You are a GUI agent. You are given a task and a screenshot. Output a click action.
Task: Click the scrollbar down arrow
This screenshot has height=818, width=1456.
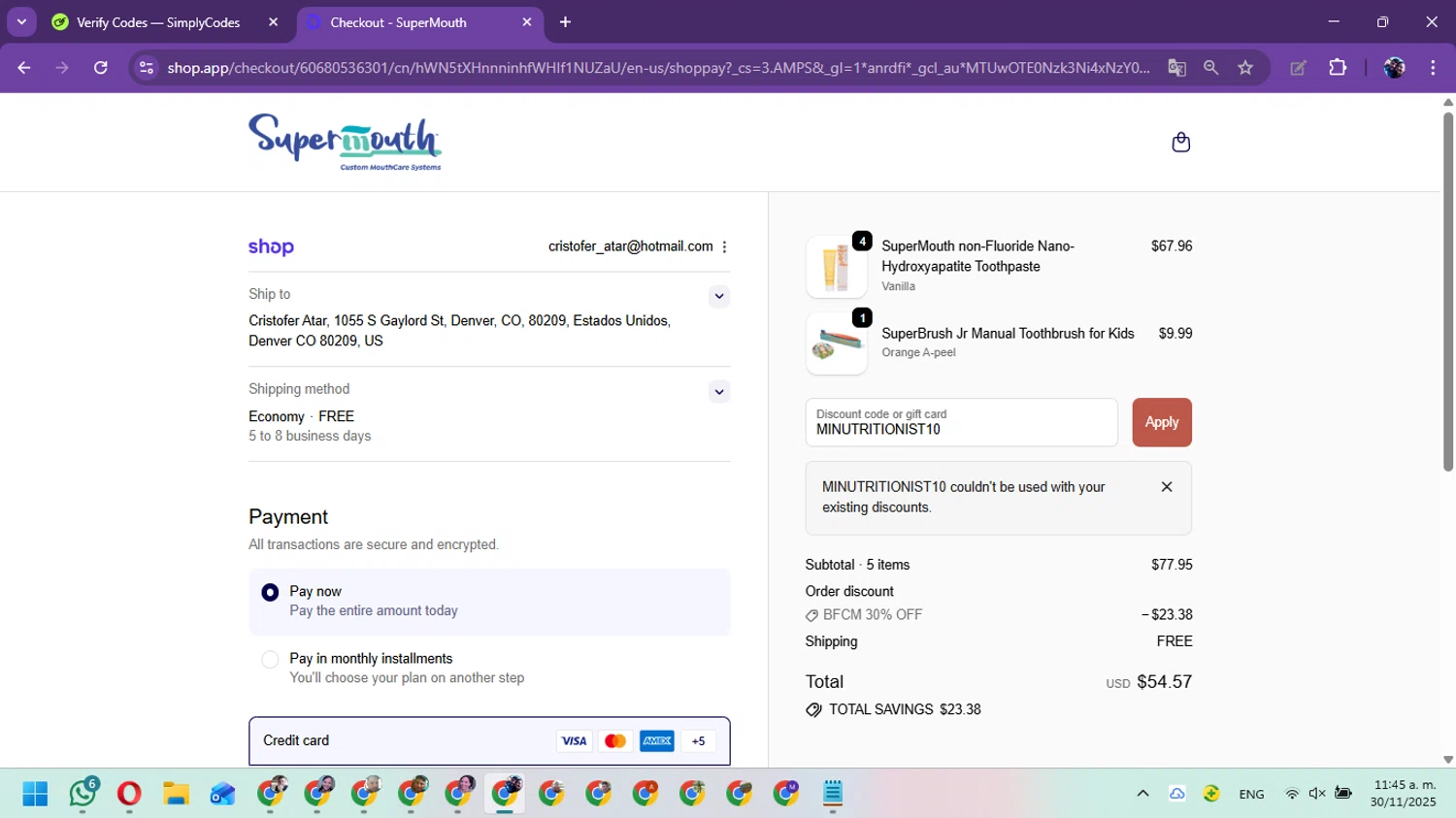point(1448,760)
